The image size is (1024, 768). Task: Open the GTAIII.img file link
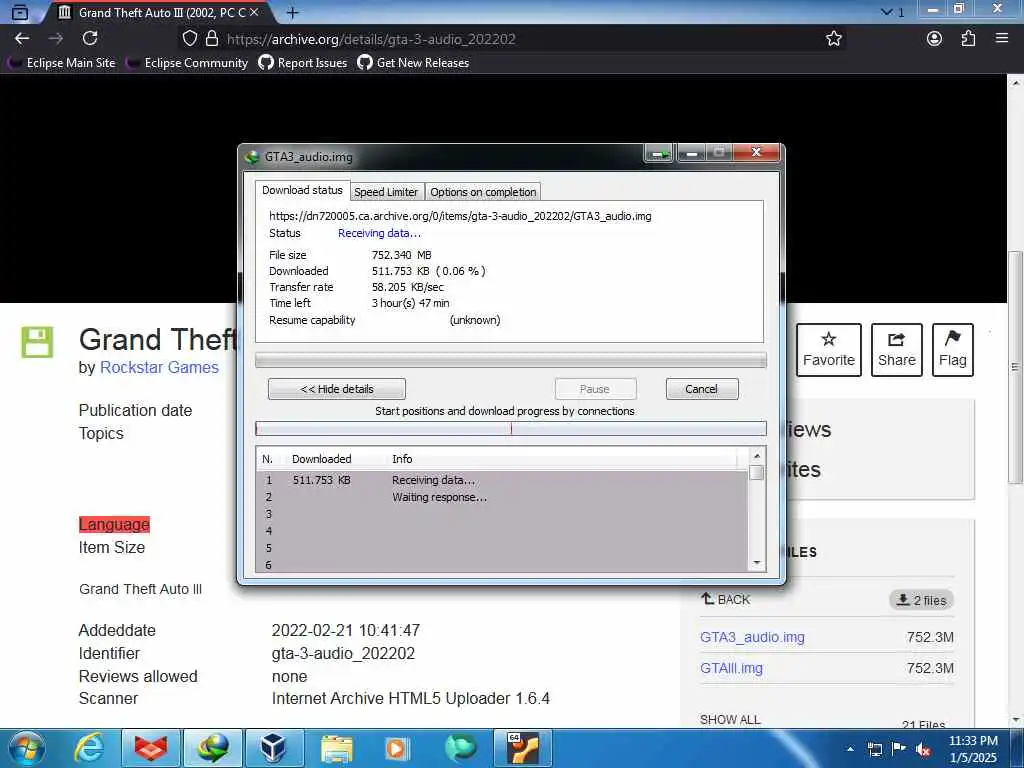[x=731, y=668]
